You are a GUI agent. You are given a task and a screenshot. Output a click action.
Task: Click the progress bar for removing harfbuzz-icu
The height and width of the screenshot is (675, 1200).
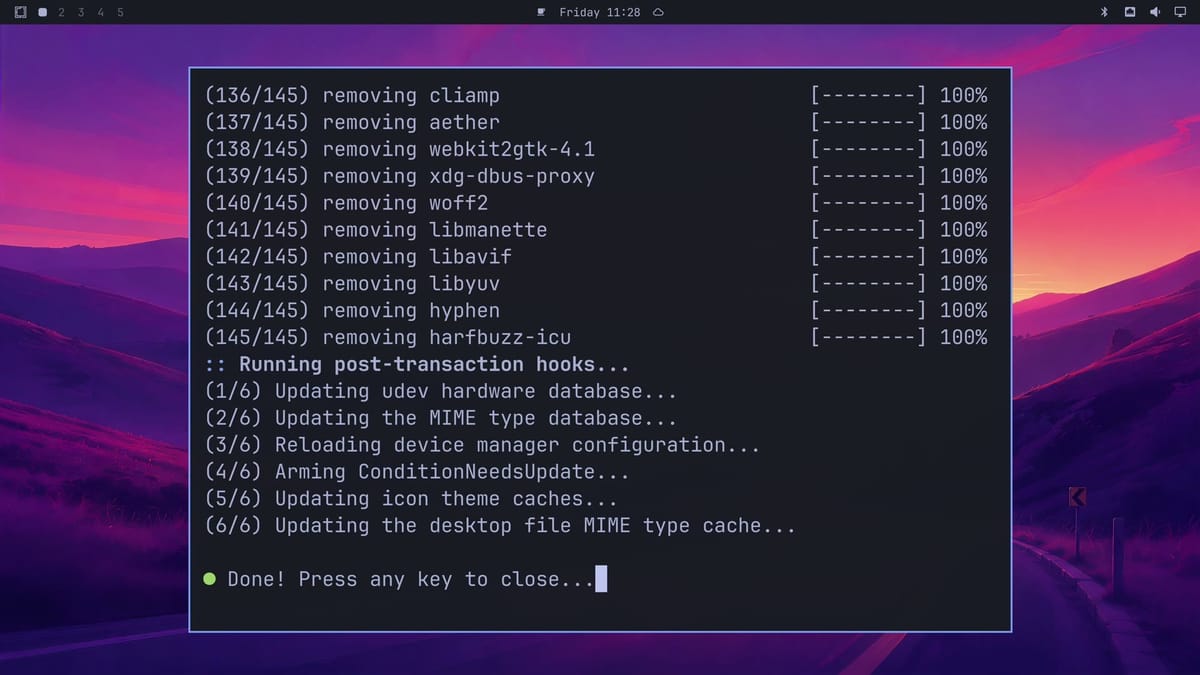click(868, 338)
